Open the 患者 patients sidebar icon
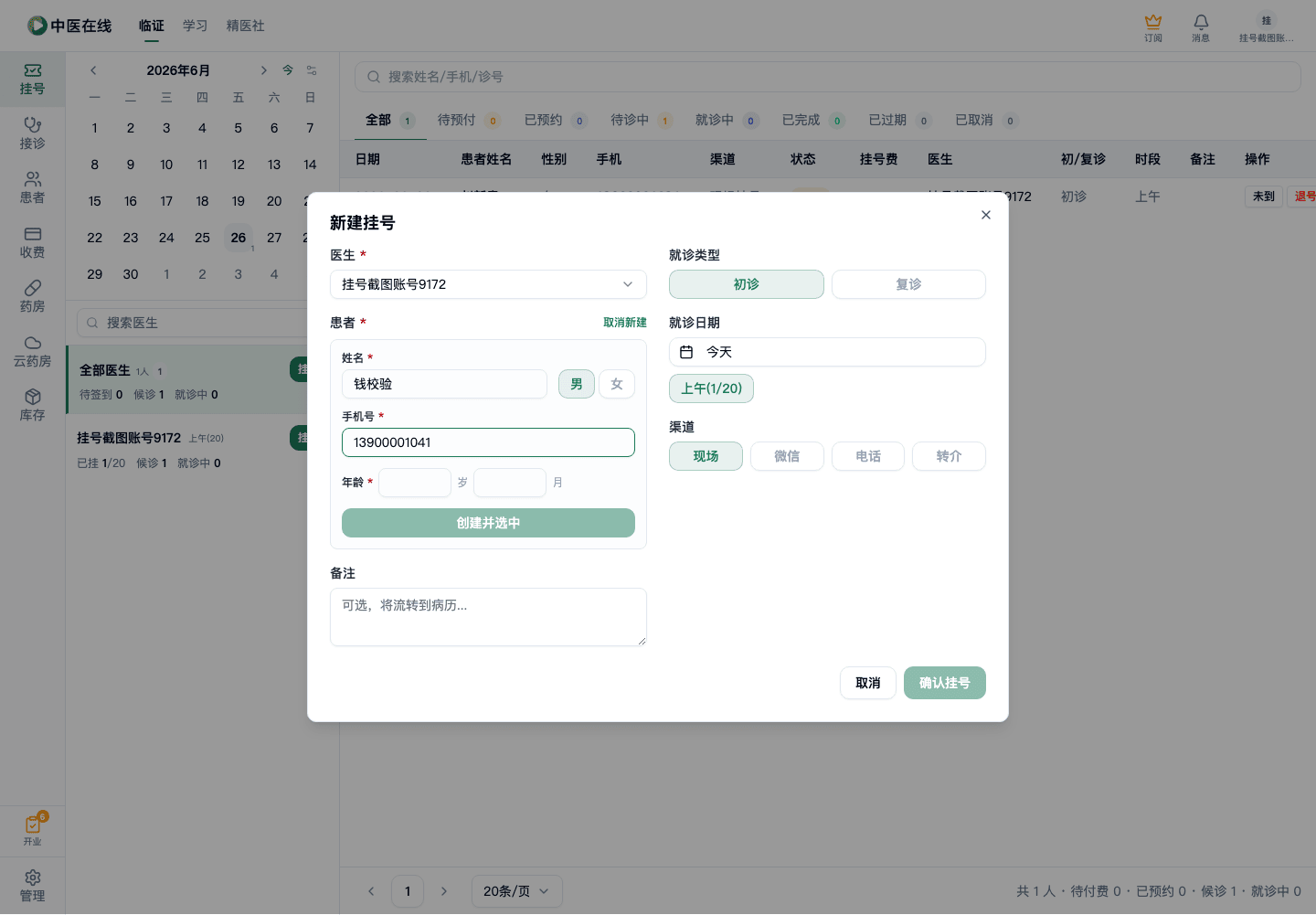This screenshot has width=1316, height=915. [32, 188]
